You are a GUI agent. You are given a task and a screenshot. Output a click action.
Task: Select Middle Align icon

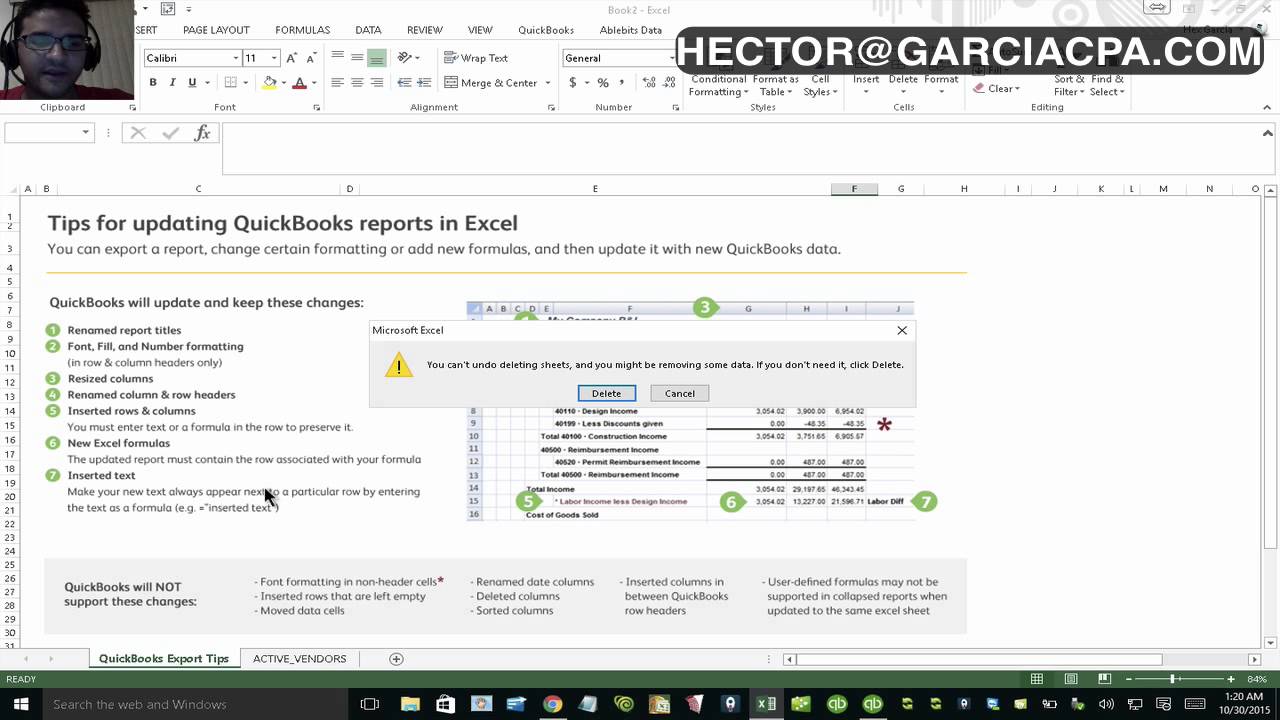[357, 58]
